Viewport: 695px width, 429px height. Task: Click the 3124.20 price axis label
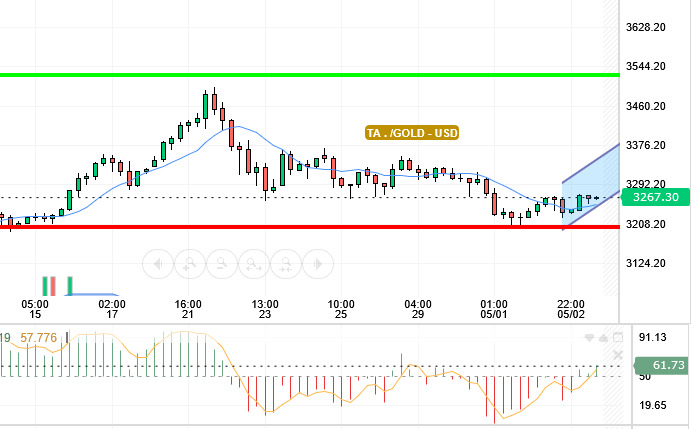point(646,263)
